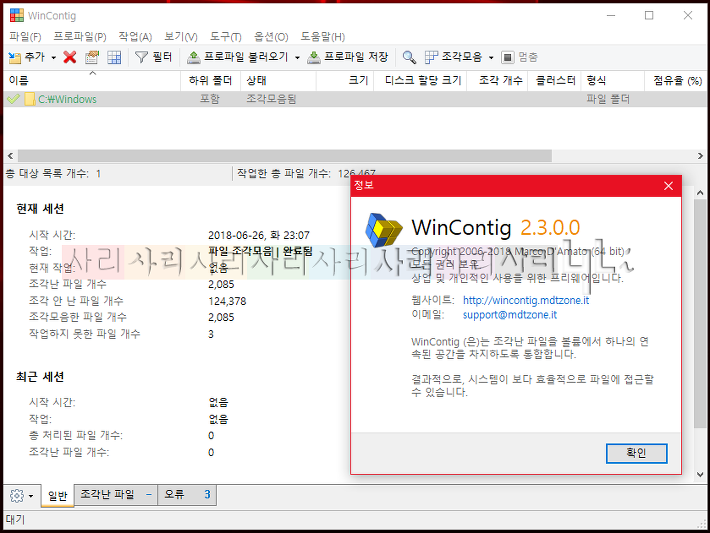Click the session panel vertical scrollbar thumb

(x=700, y=312)
